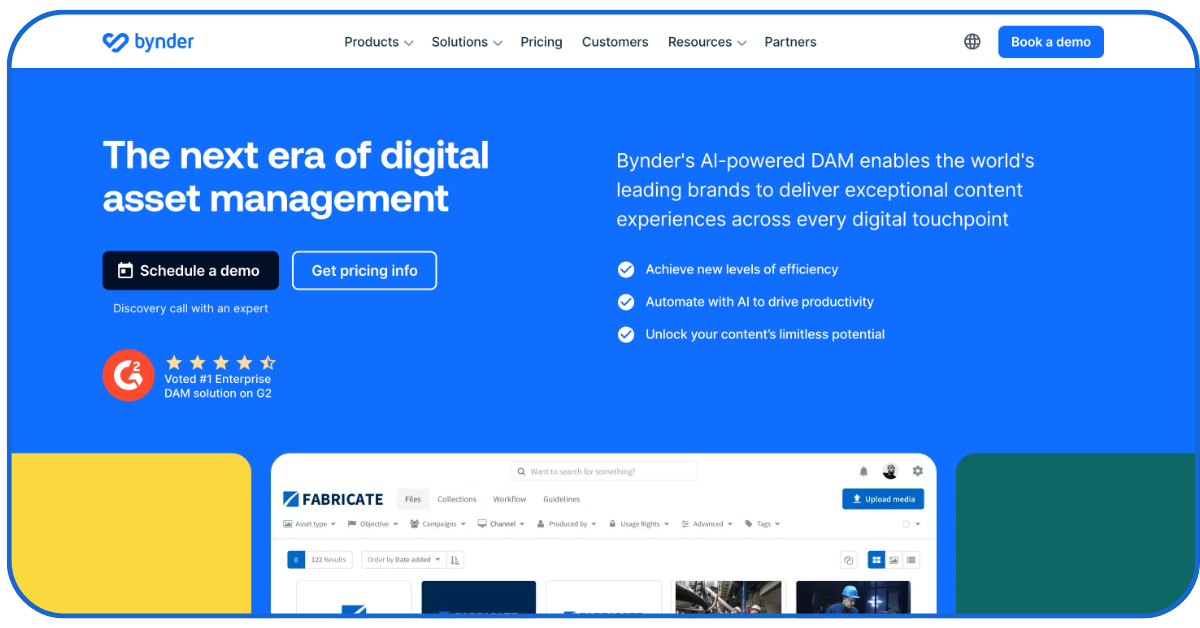Viewport: 1200px width, 628px height.
Task: Click the search bar in Fabricate
Action: point(603,470)
